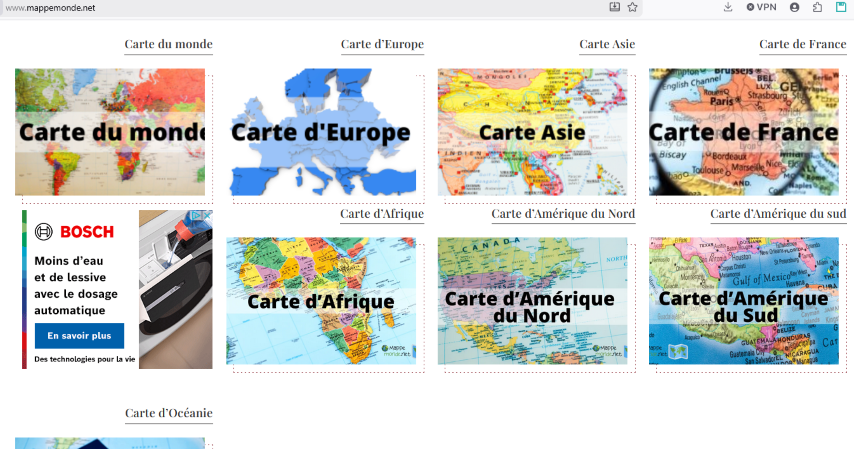Viewport: 854px width, 449px height.
Task: Open the user profile avatar icon
Action: point(795,7)
